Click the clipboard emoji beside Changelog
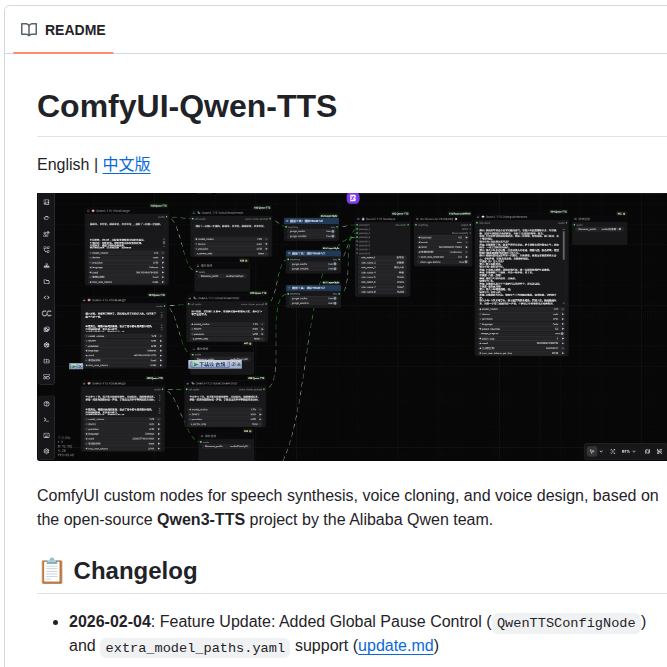 [x=51, y=571]
